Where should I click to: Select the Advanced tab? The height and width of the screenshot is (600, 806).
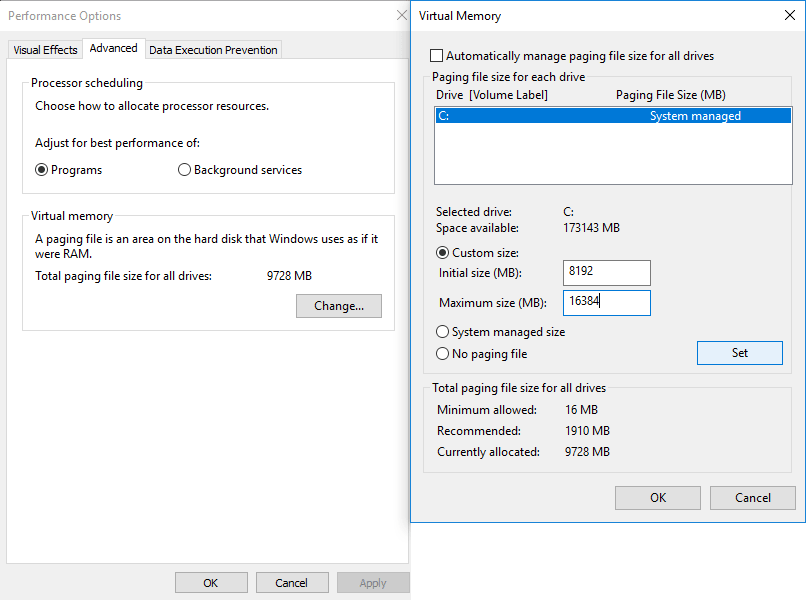point(113,49)
